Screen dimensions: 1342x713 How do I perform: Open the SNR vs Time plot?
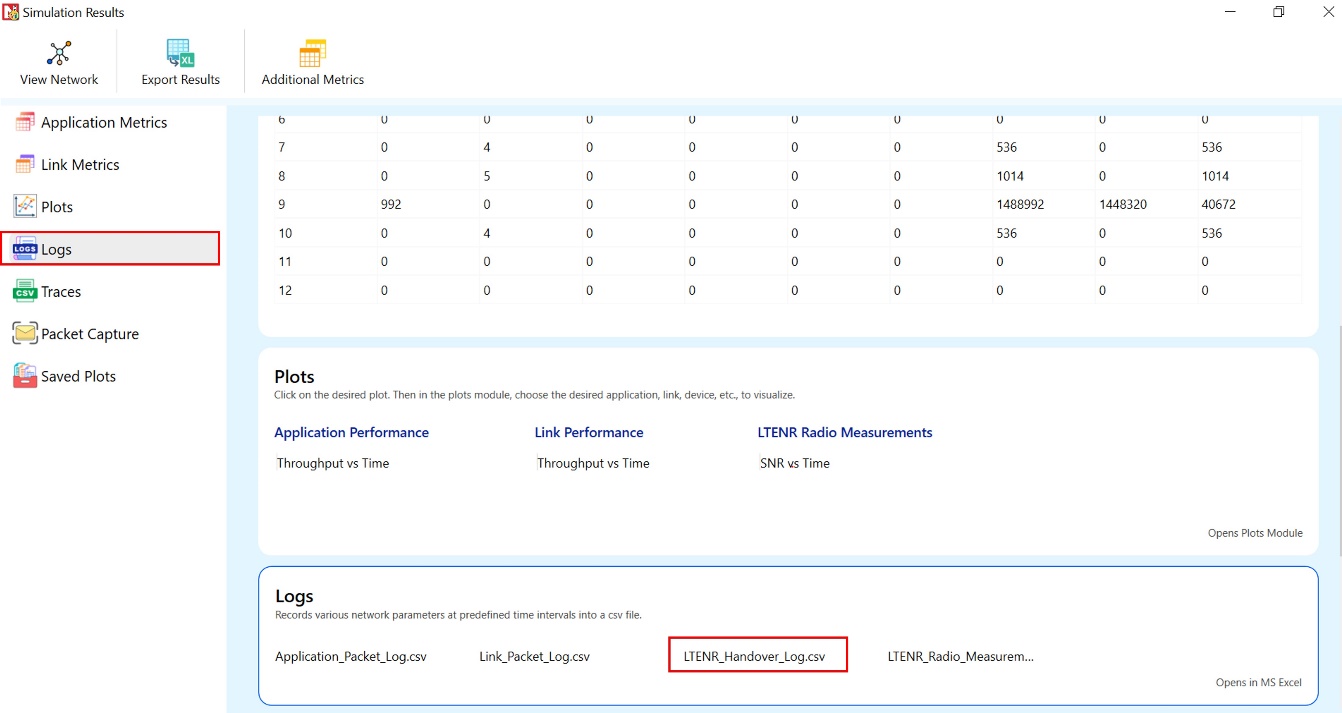click(x=795, y=464)
